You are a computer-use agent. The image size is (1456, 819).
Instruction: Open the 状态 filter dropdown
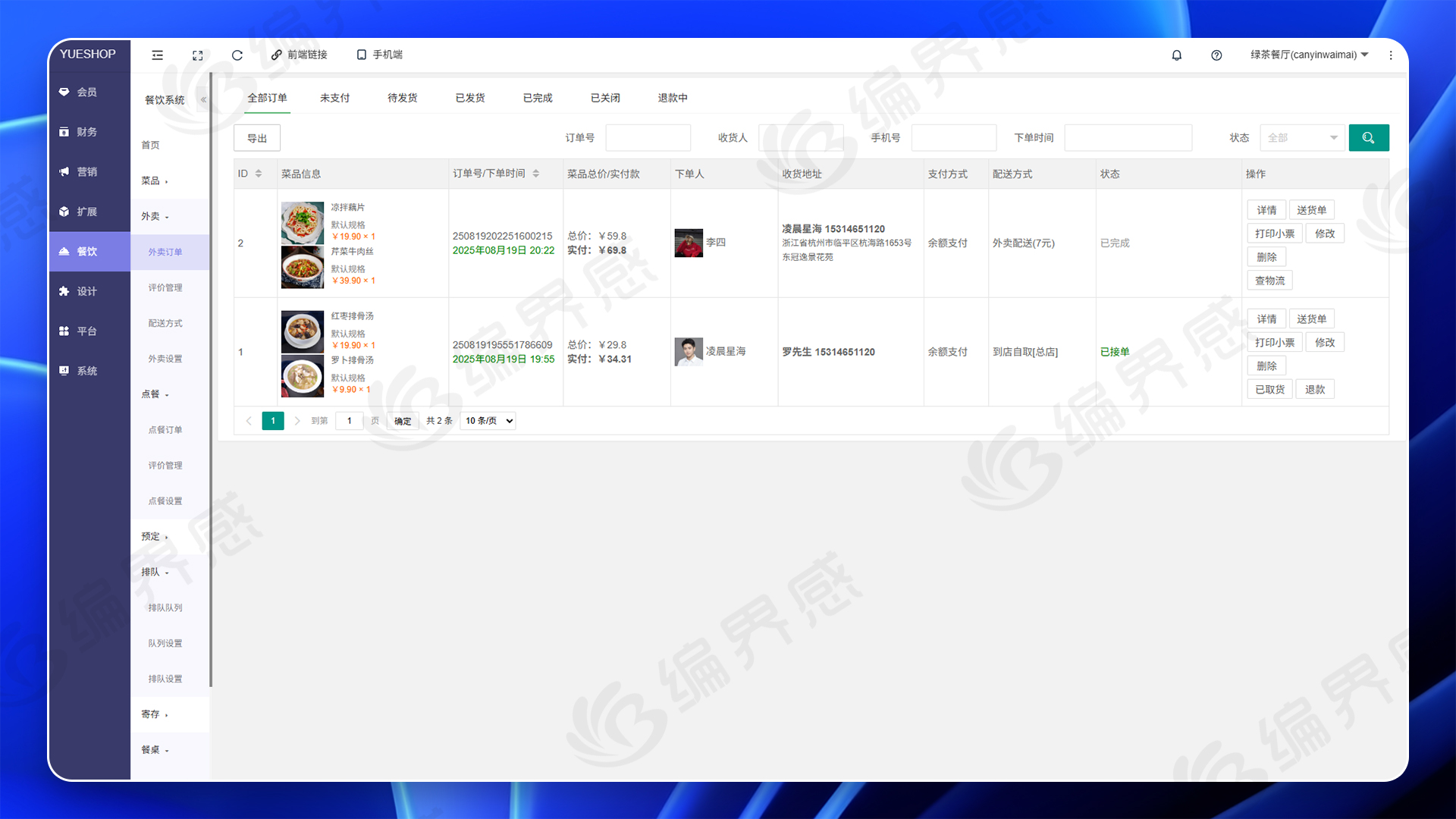1303,138
